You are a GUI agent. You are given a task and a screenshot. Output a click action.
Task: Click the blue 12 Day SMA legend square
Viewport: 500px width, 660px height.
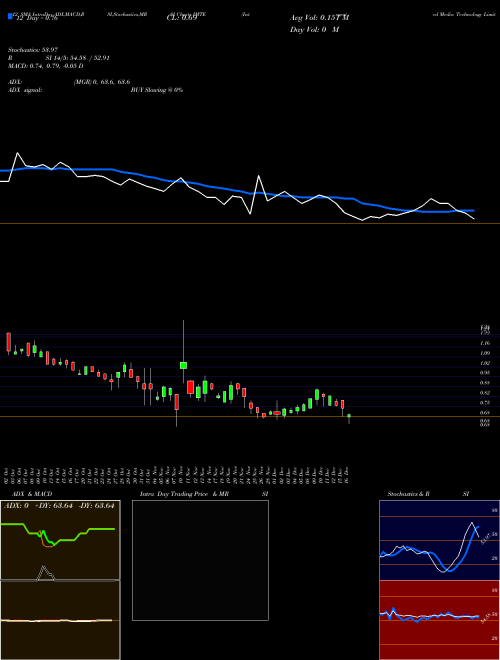10,17
